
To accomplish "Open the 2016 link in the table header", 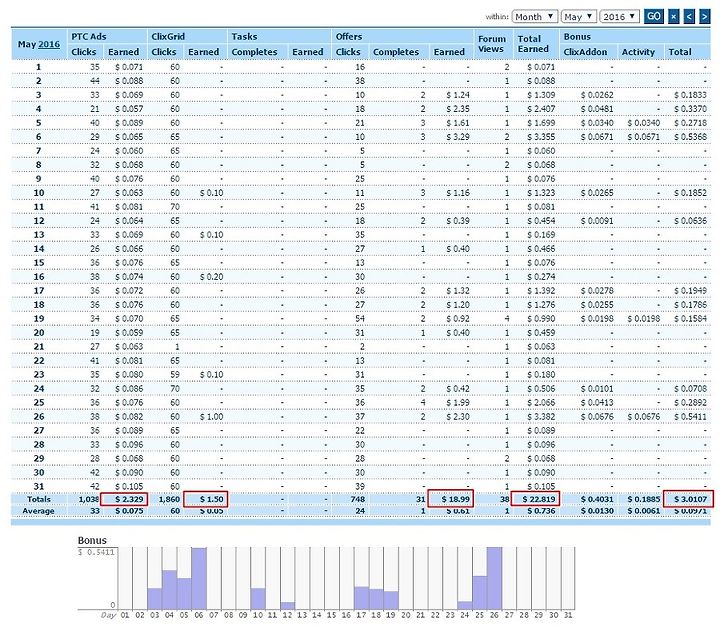I will [49, 44].
